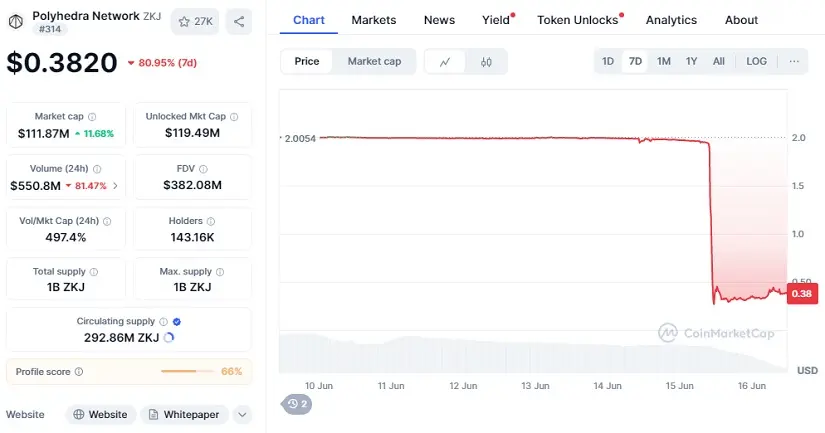Show Volume (24h) info icon
The width and height of the screenshot is (825, 433).
pos(97,169)
